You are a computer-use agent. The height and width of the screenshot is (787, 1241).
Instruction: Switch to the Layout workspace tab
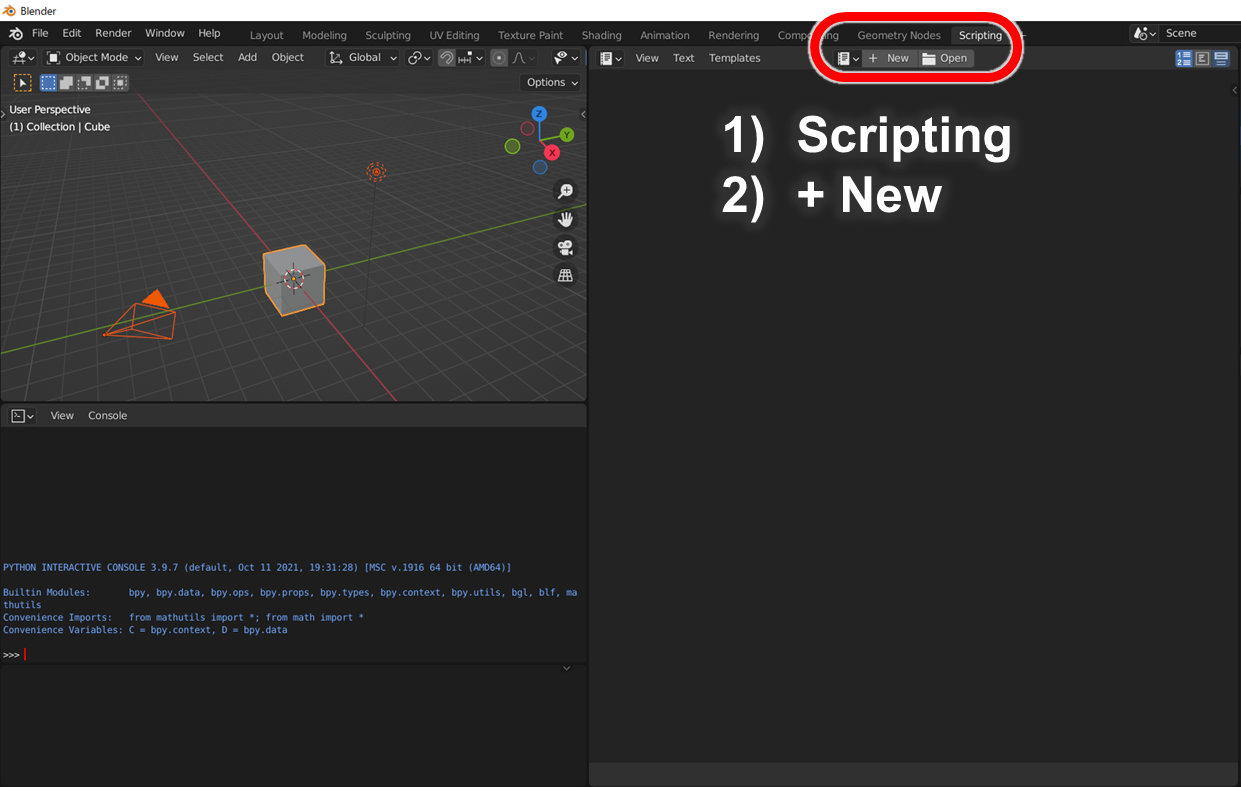click(x=266, y=34)
